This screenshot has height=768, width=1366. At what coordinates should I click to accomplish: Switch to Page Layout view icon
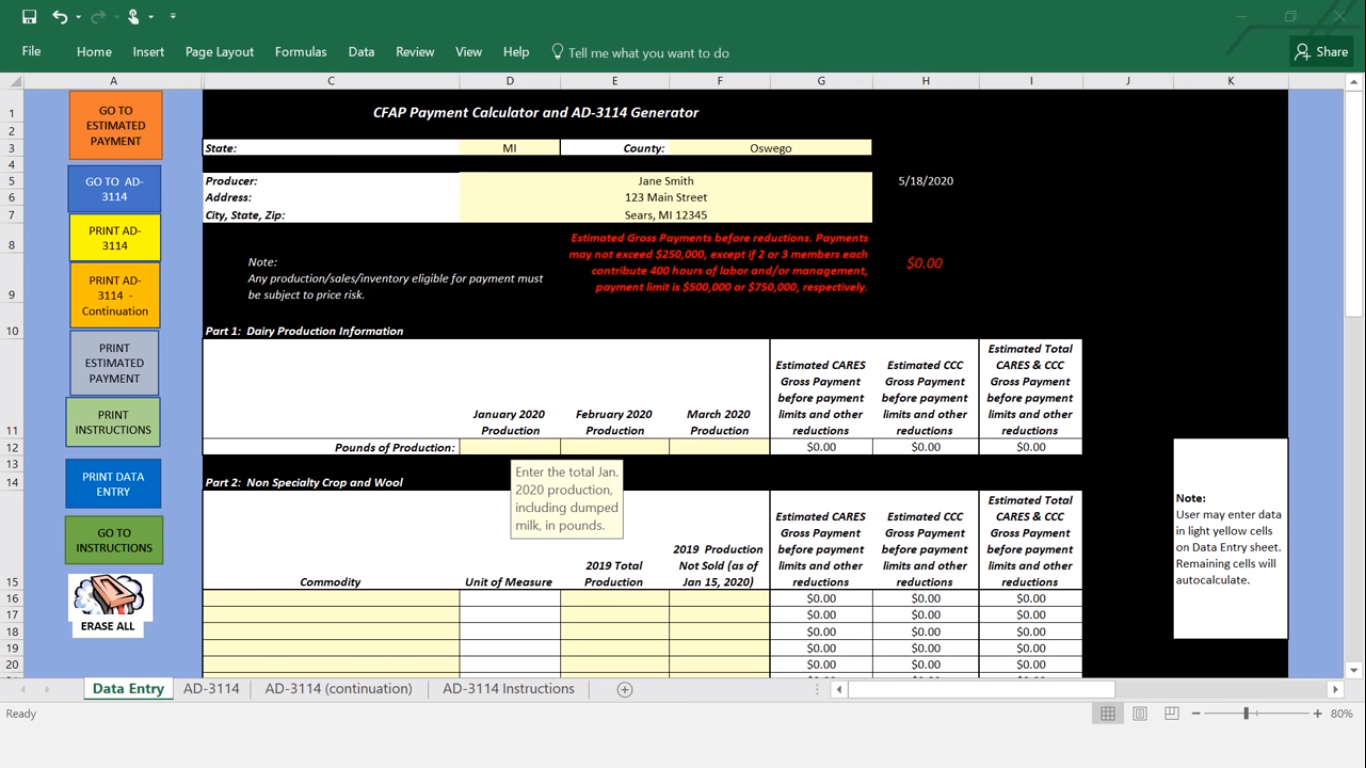coord(1140,713)
